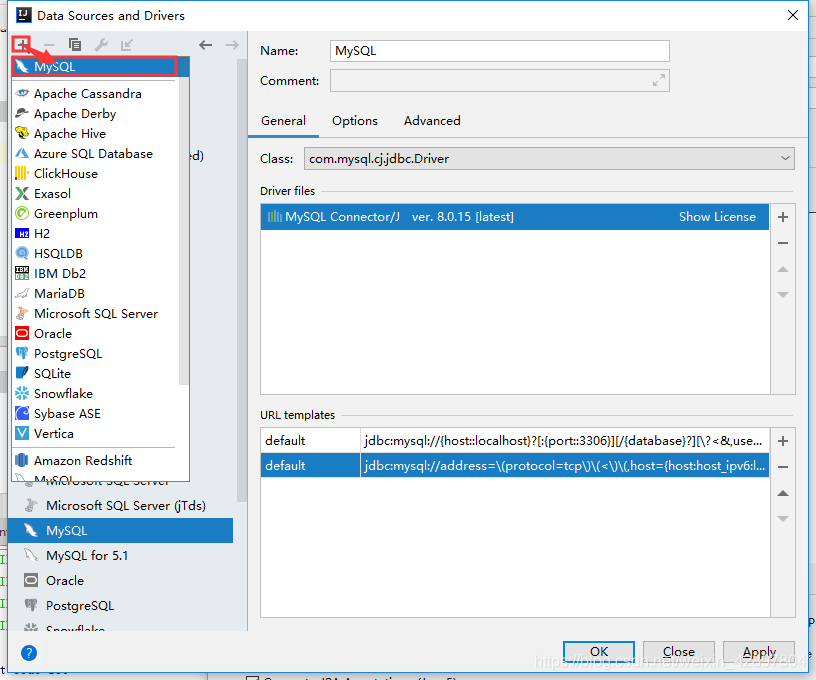Click the OK button
This screenshot has height=680, width=816.
pyautogui.click(x=598, y=652)
